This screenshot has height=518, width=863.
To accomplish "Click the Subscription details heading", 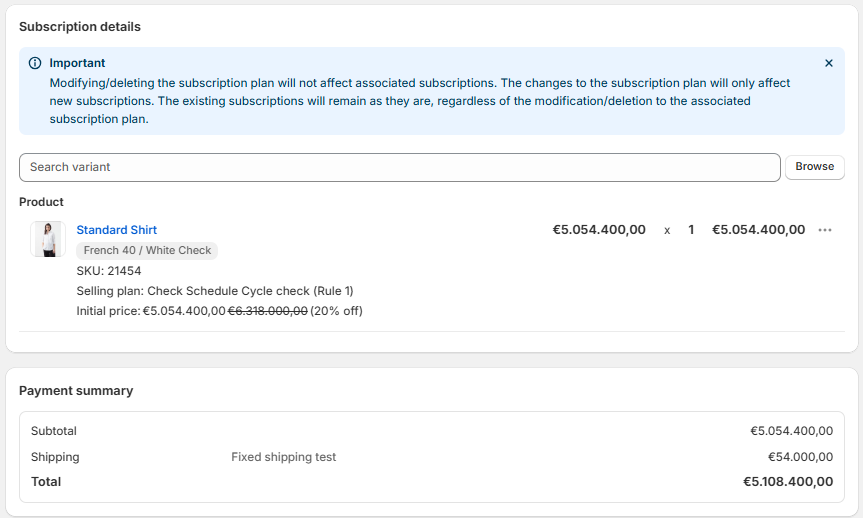I will pos(80,27).
